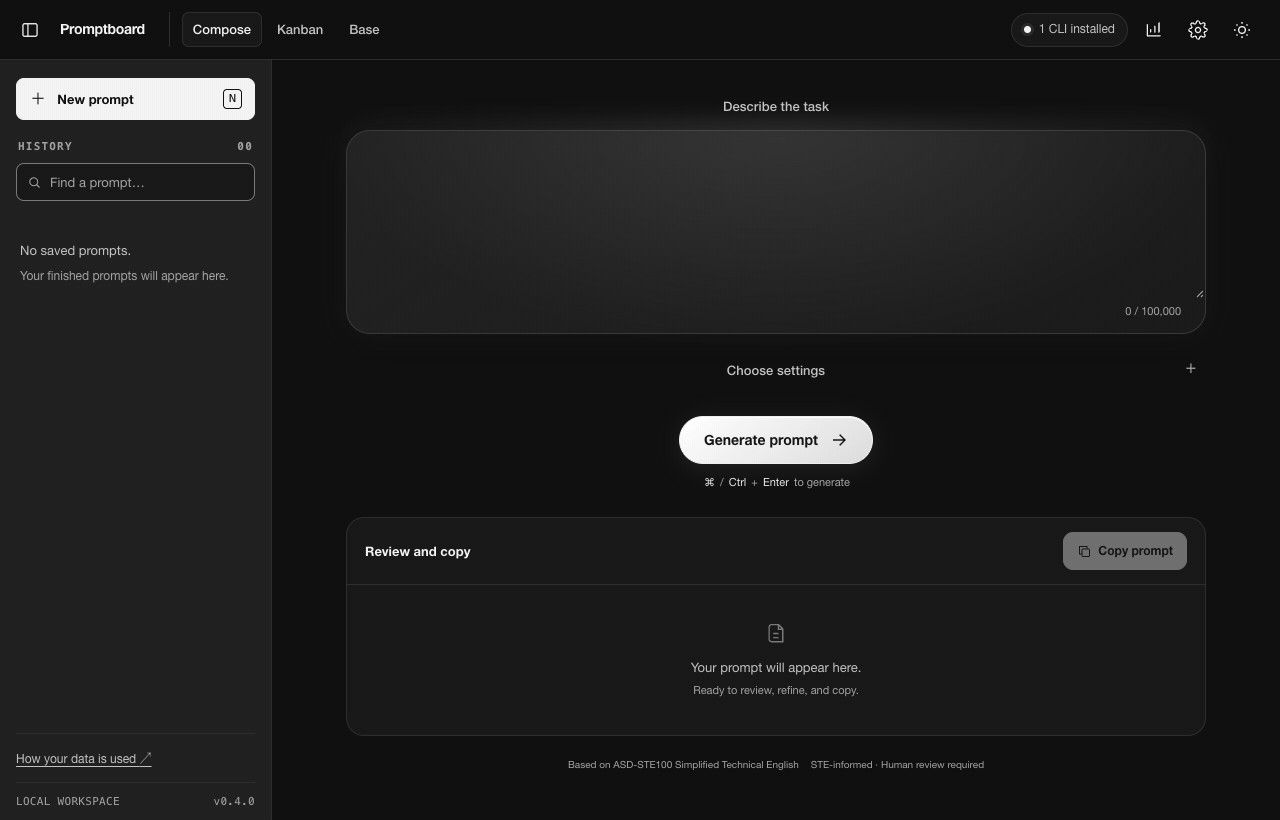The width and height of the screenshot is (1280, 820).
Task: Open the usage statistics chart icon
Action: [1154, 30]
